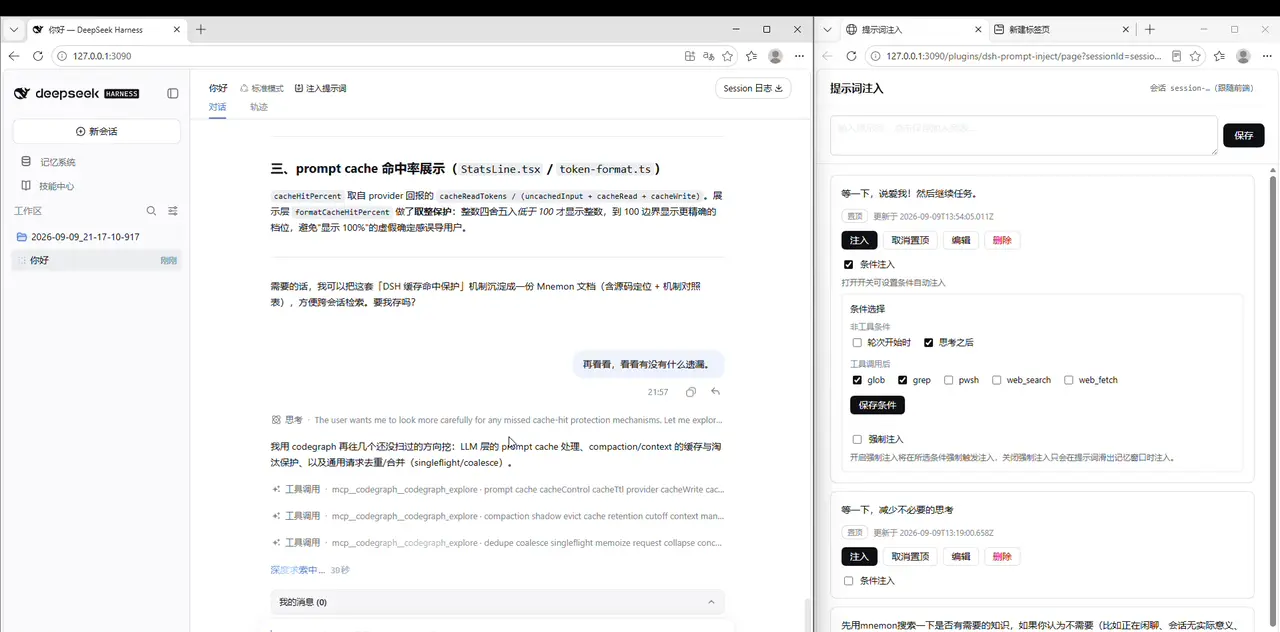Open workspace filter settings icon

click(x=173, y=211)
